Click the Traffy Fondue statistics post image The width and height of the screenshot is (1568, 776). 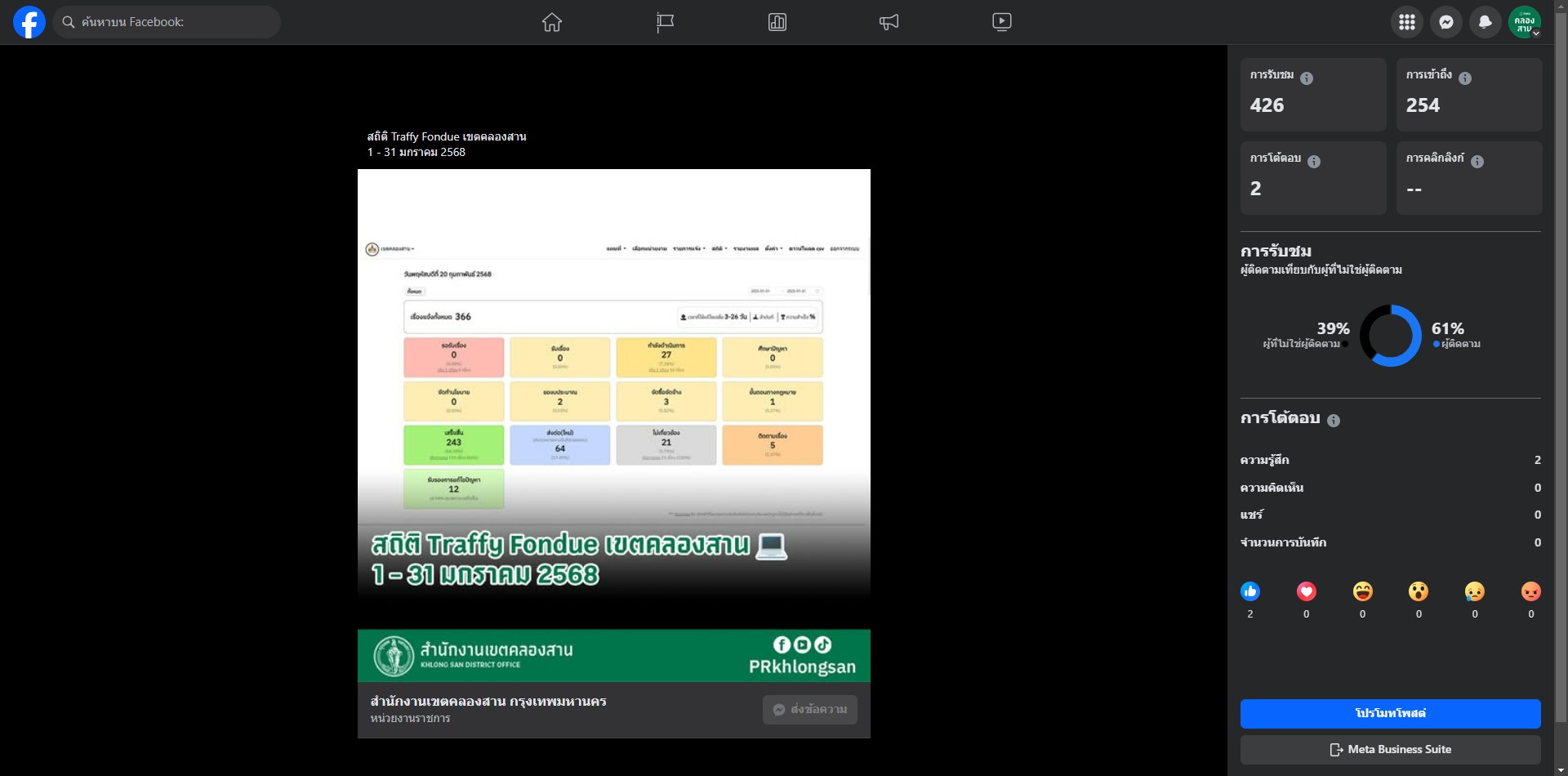[614, 425]
